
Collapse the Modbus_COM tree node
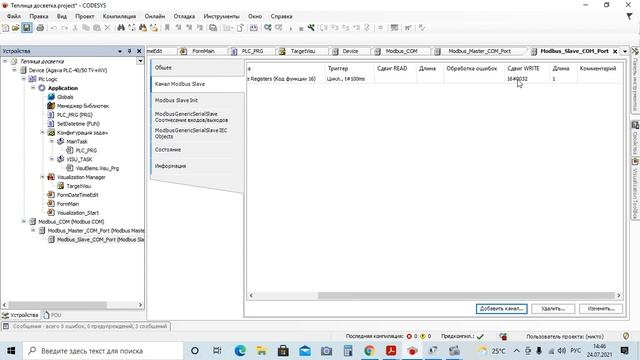pyautogui.click(x=24, y=222)
